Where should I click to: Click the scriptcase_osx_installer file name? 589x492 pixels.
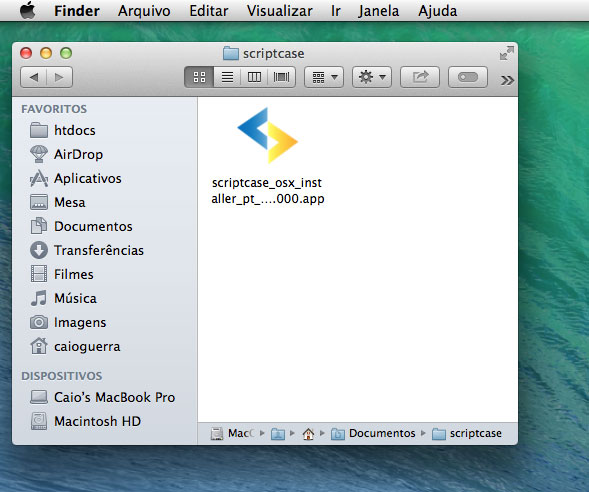coord(267,191)
